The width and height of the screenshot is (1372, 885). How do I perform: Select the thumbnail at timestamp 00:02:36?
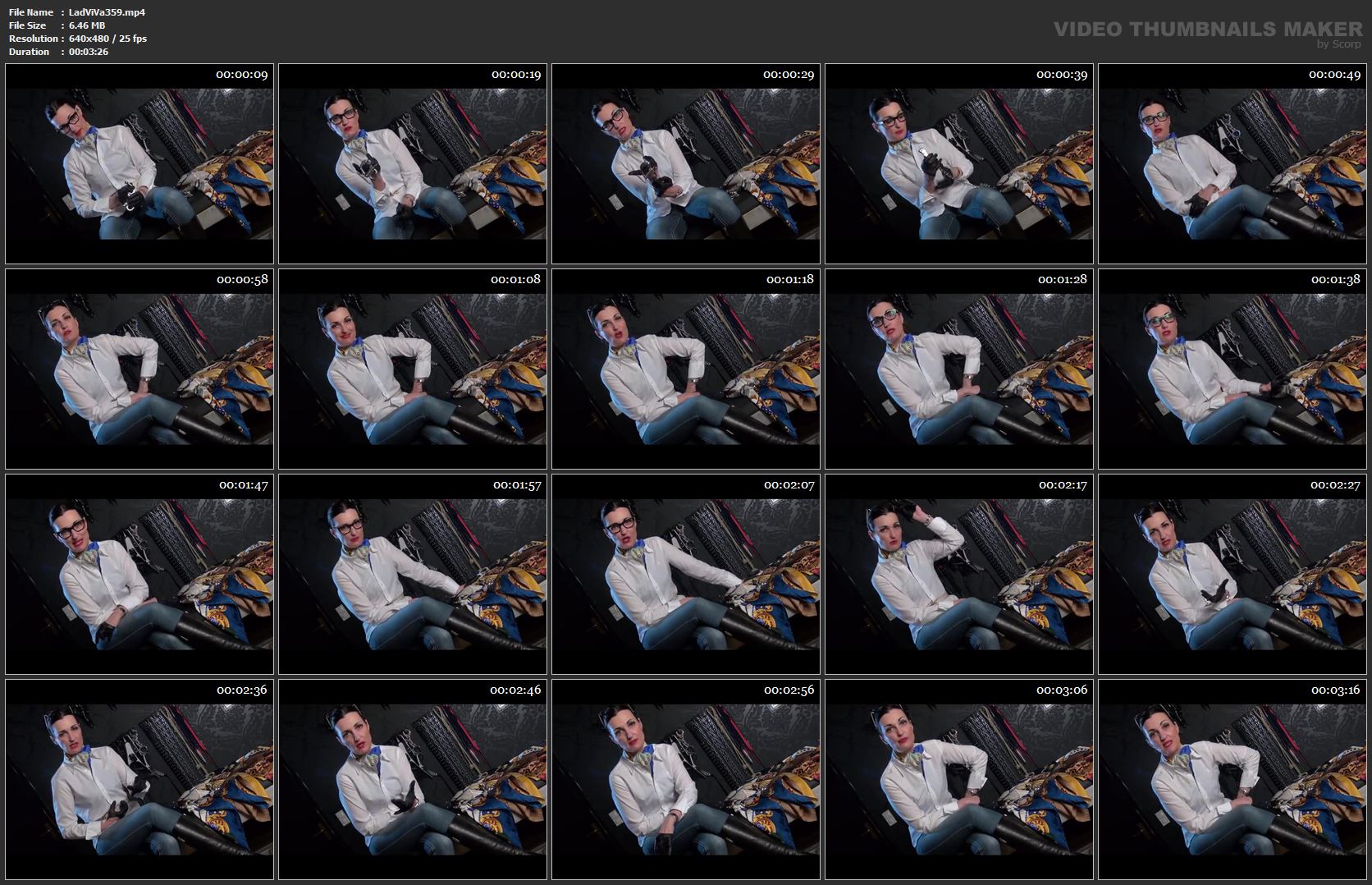[x=139, y=779]
